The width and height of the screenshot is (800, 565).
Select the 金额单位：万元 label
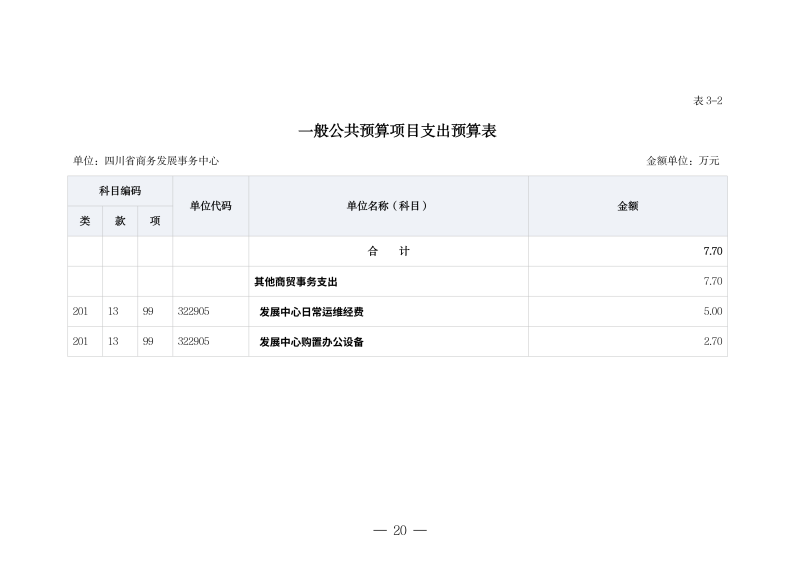(683, 160)
